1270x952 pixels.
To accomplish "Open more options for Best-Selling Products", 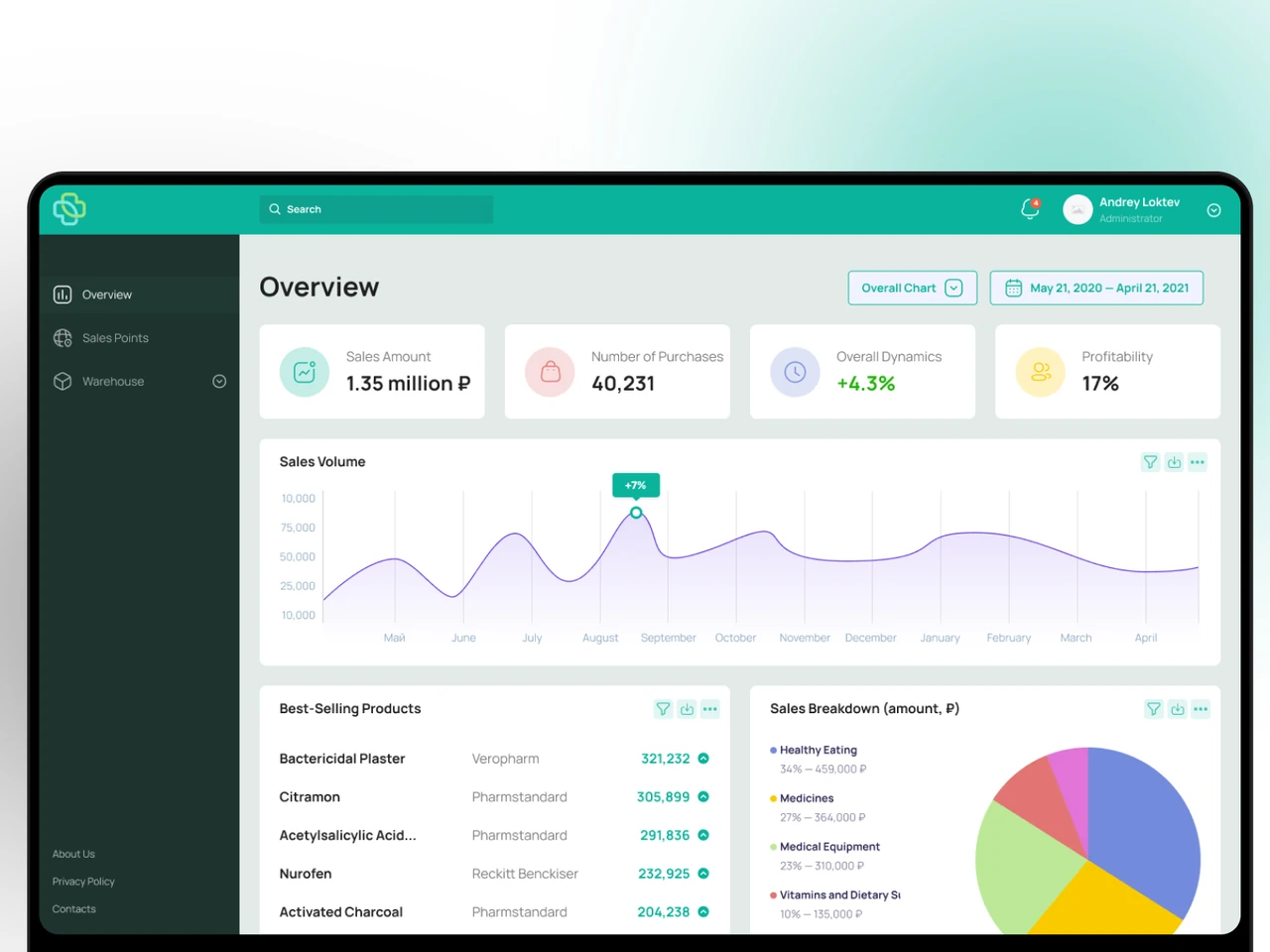I will point(710,709).
